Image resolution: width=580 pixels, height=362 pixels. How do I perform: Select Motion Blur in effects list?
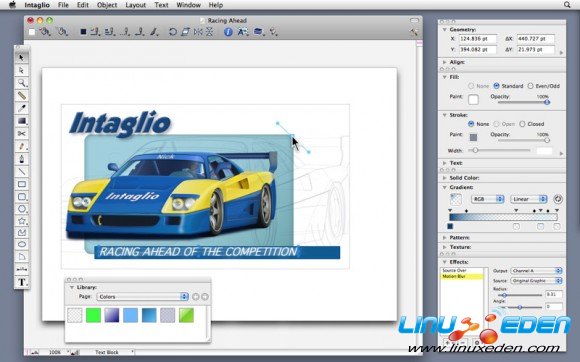tap(462, 277)
